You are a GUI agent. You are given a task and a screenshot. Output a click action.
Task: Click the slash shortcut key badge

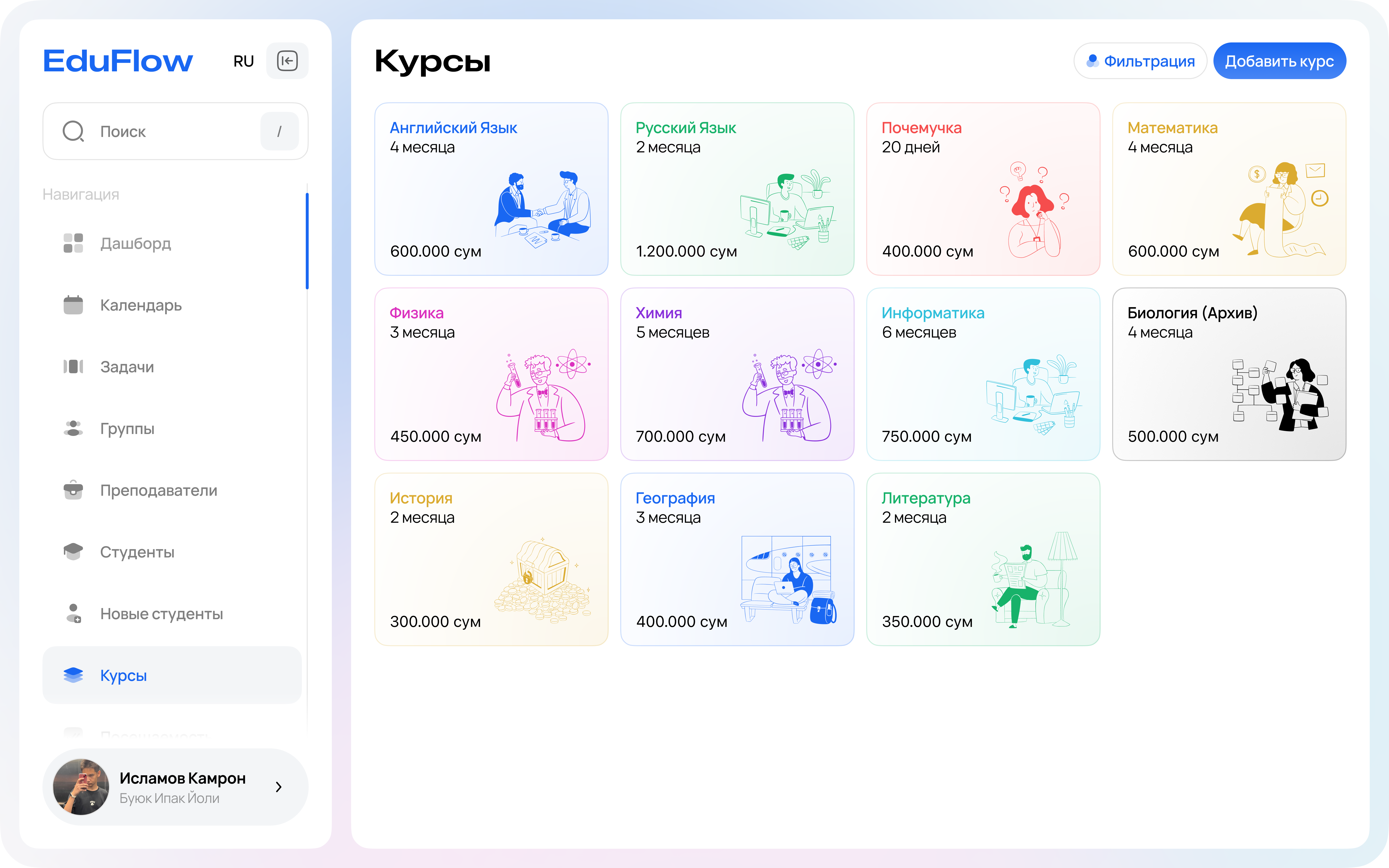(x=279, y=131)
